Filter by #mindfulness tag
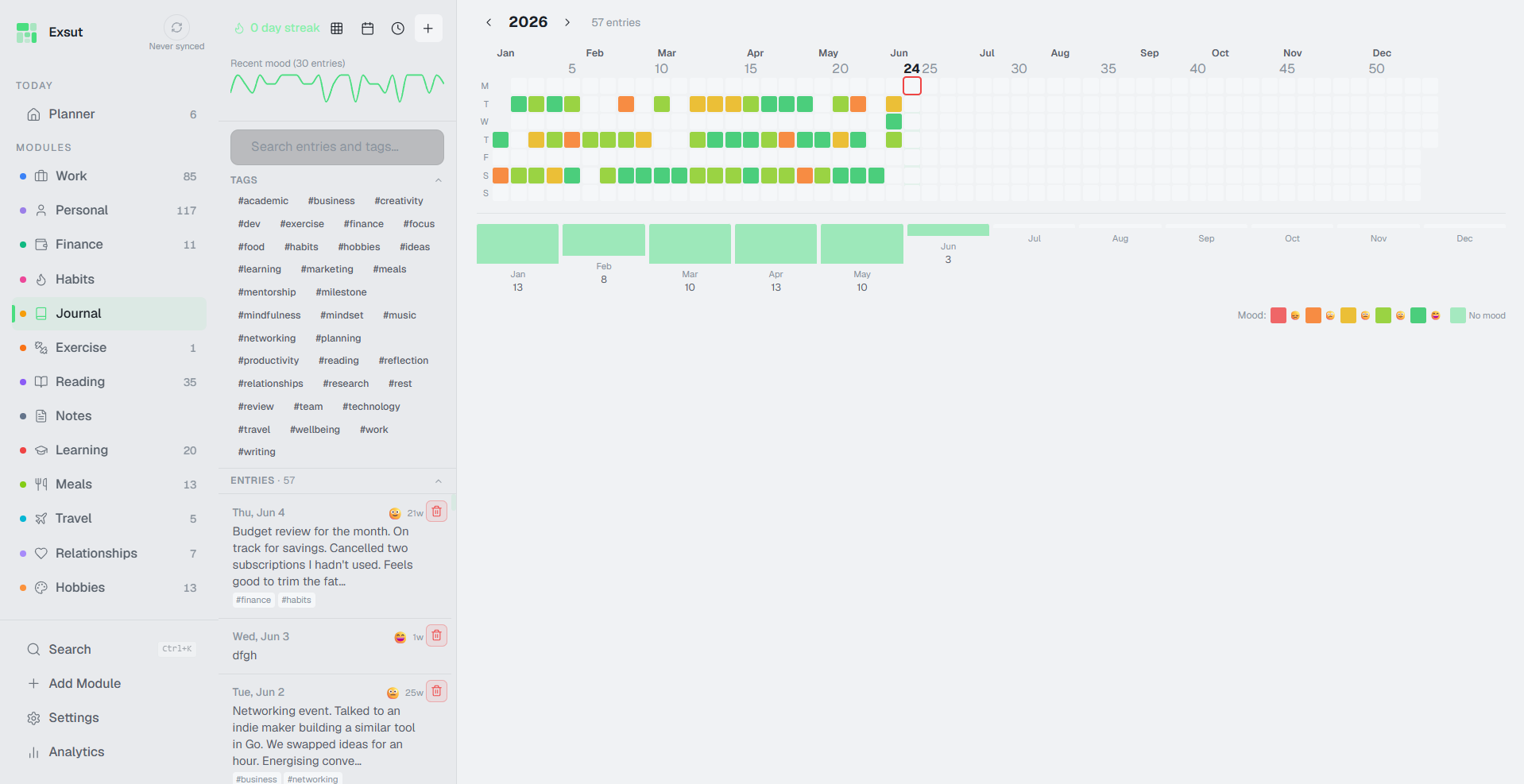 click(x=269, y=315)
